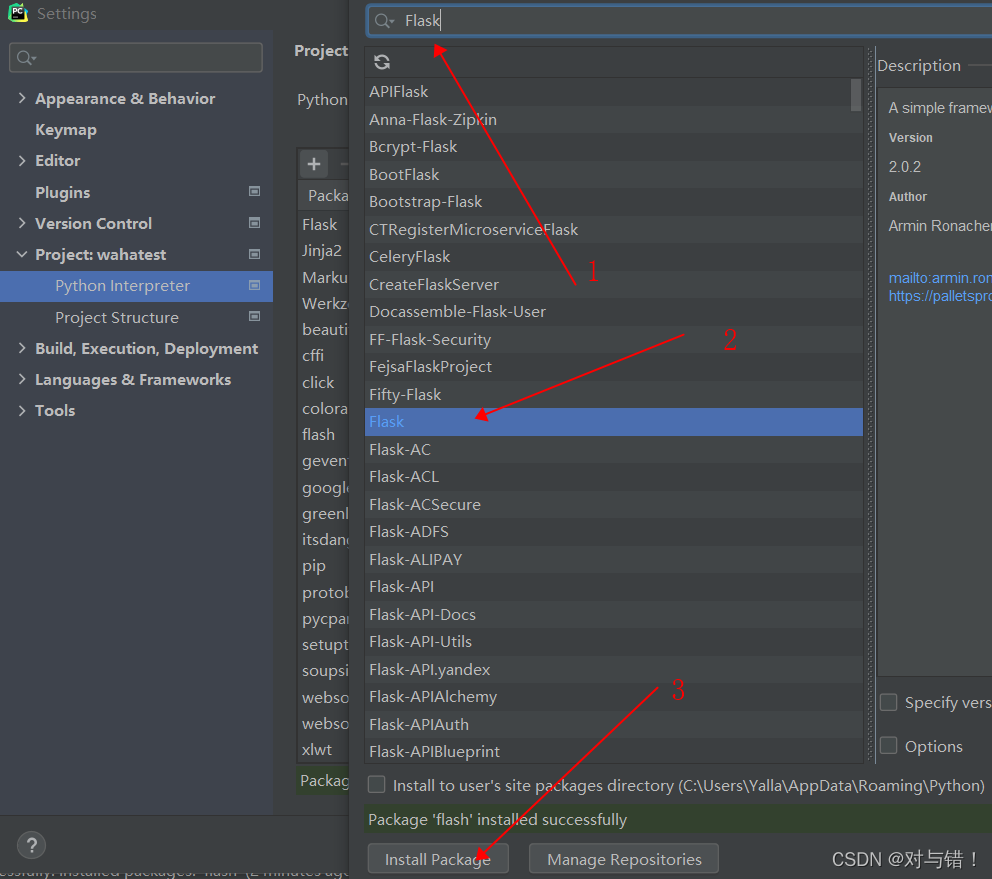Viewport: 992px width, 879px height.
Task: Select click in installed packages table
Action: [323, 383]
